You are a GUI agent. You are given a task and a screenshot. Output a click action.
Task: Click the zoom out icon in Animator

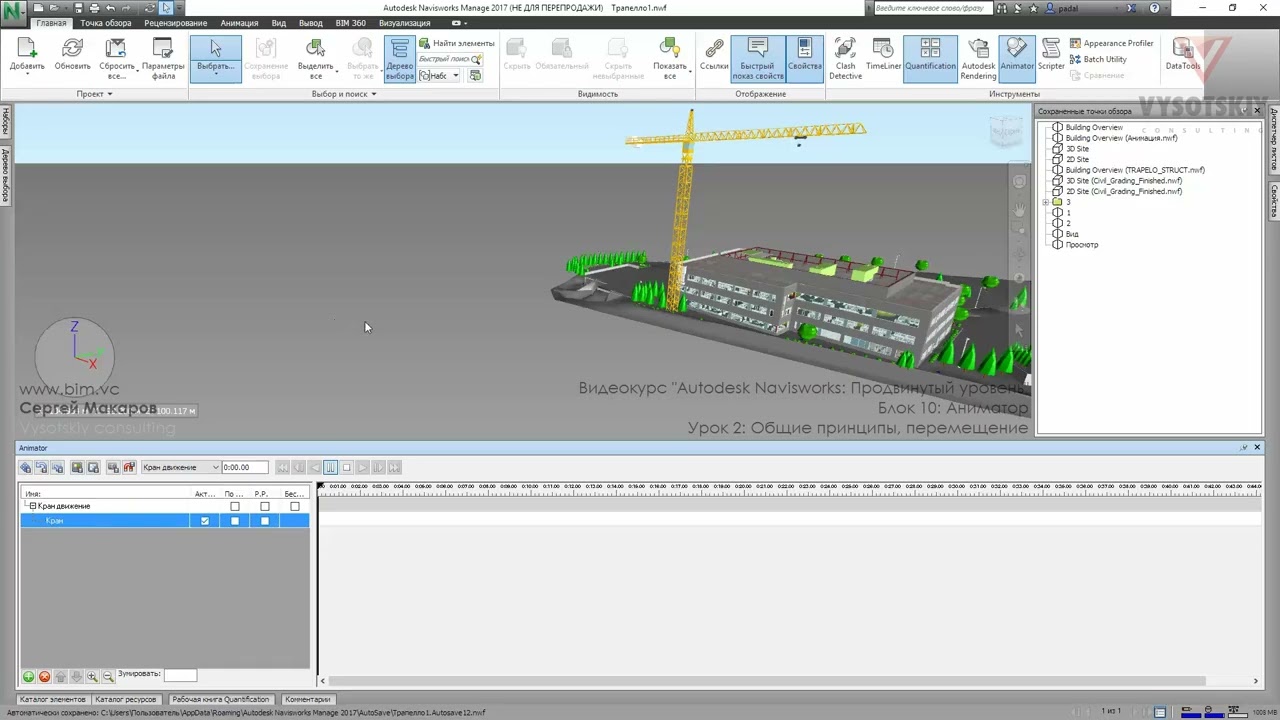(x=108, y=677)
